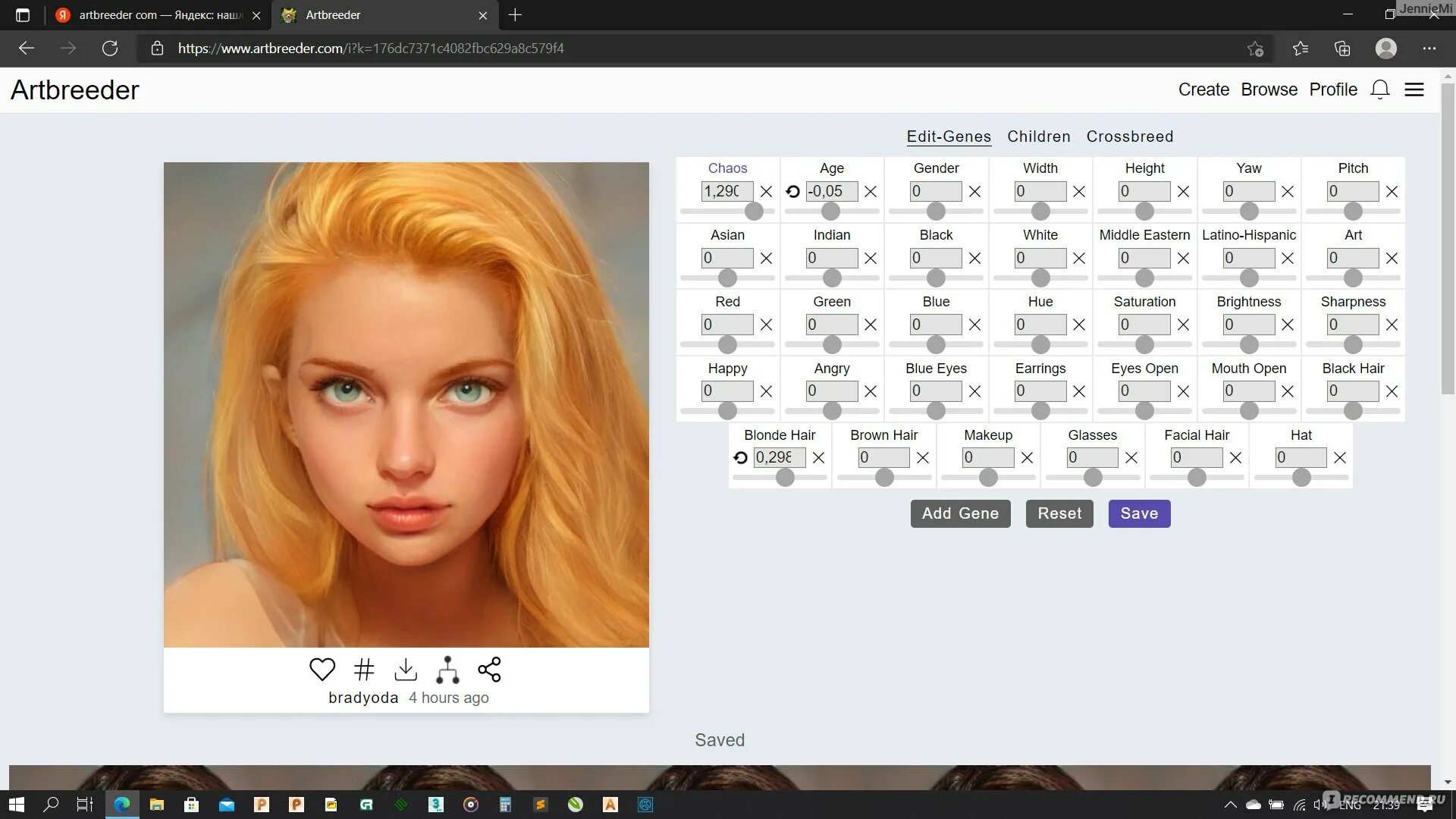Open the bradyoda user profile link
Image resolution: width=1456 pixels, height=819 pixels.
click(x=363, y=698)
